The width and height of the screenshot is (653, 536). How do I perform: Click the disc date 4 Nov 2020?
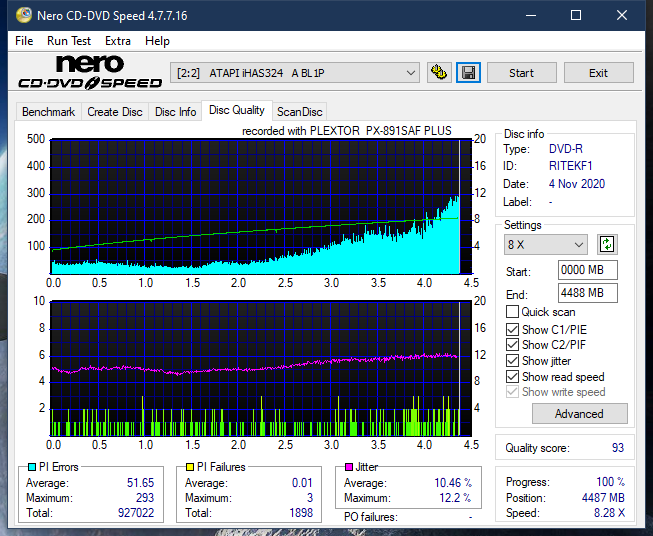coord(577,184)
